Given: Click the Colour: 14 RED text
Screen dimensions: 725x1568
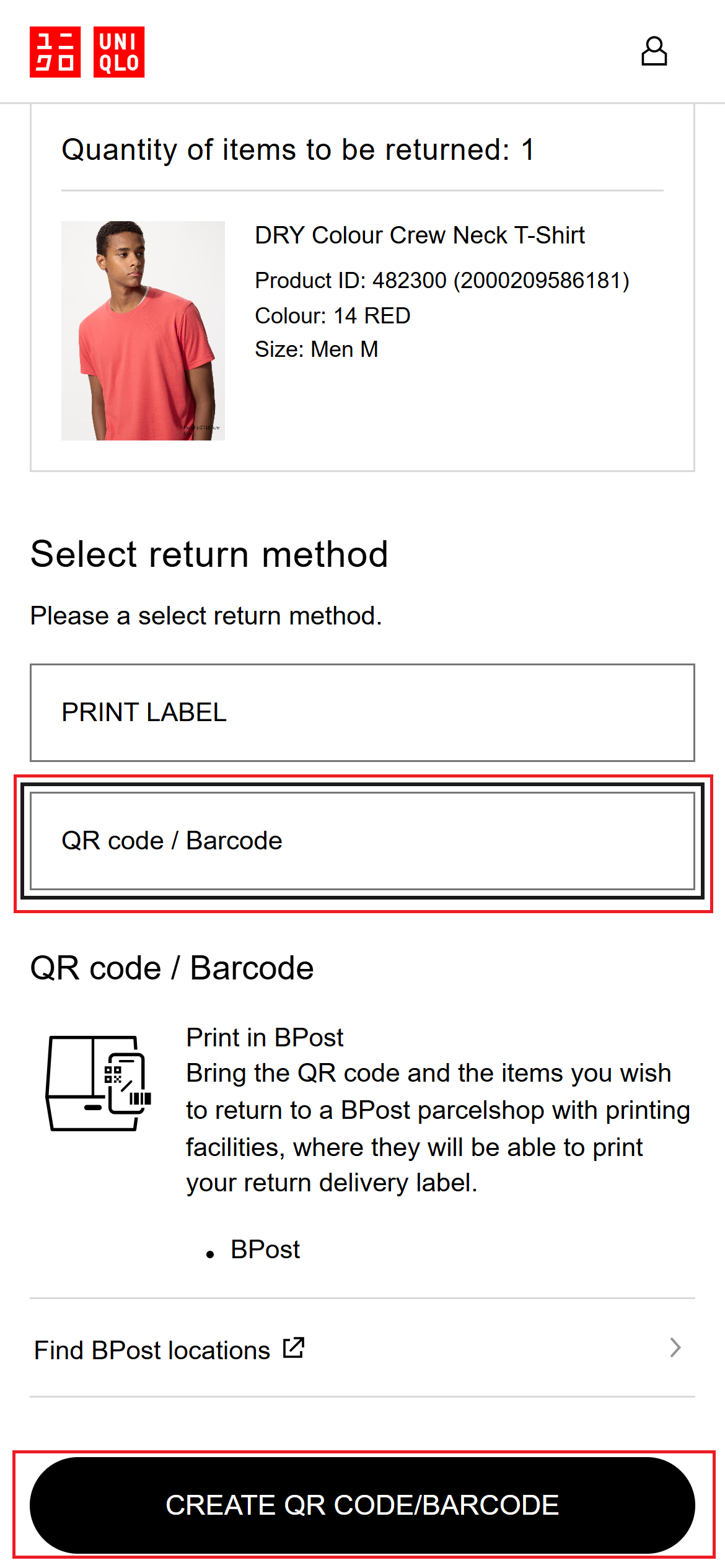Looking at the screenshot, I should pyautogui.click(x=333, y=316).
